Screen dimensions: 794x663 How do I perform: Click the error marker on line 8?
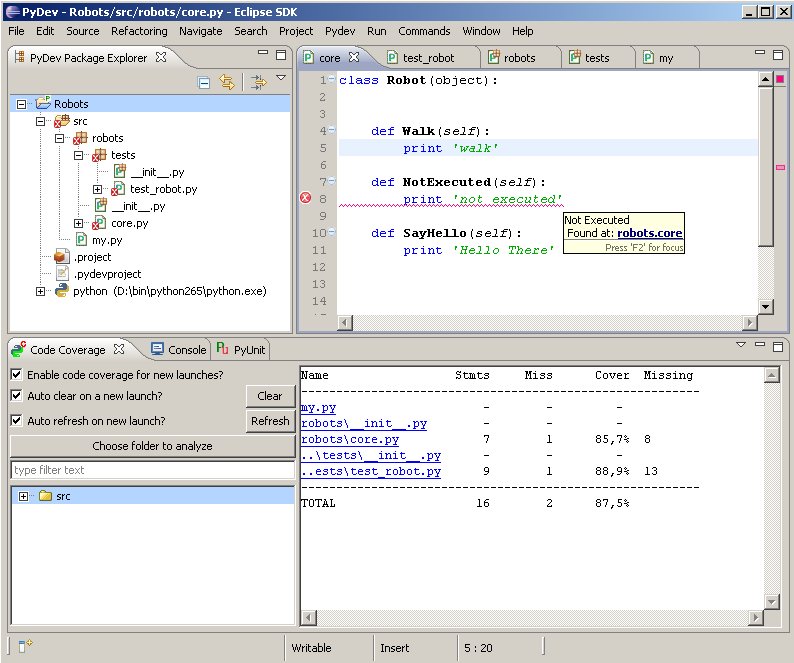[x=305, y=198]
